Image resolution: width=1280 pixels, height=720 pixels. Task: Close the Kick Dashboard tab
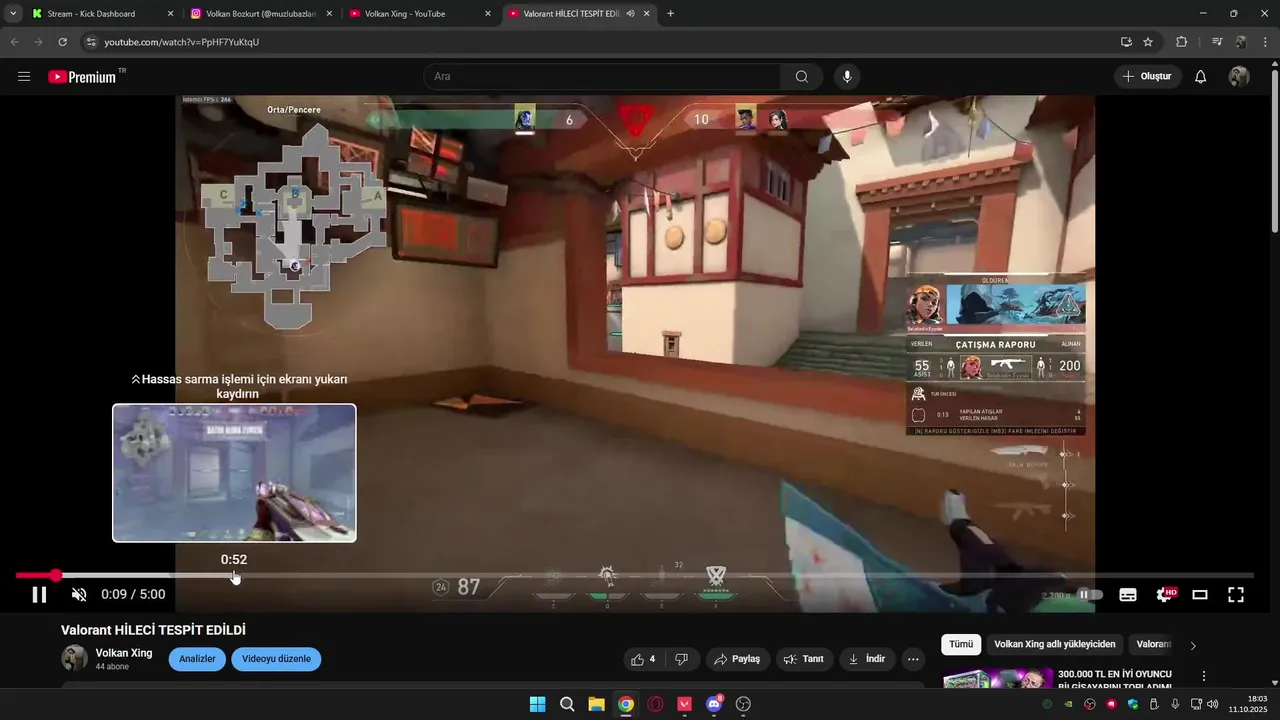pyautogui.click(x=170, y=14)
